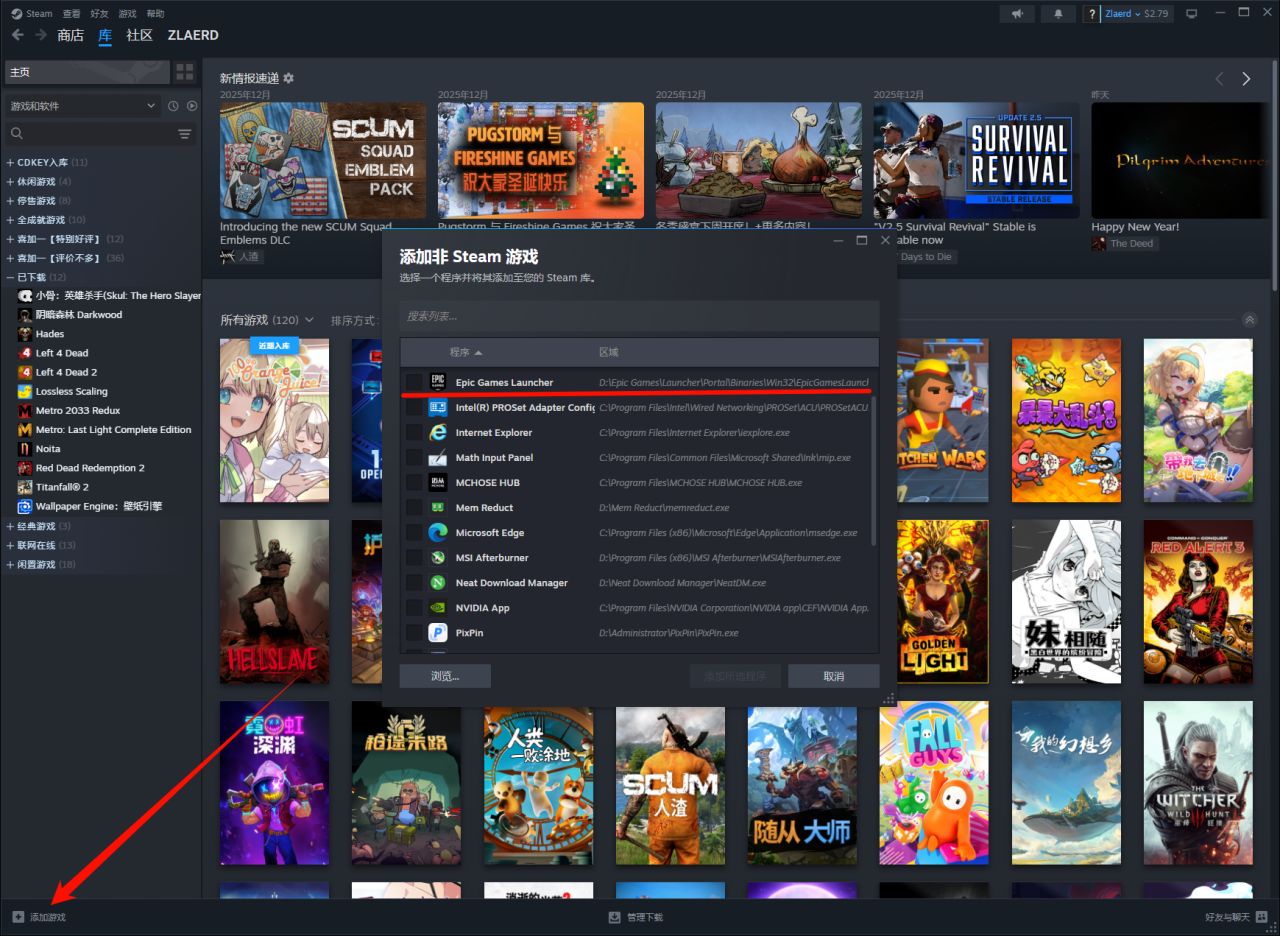Open the notifications bell
The width and height of the screenshot is (1280, 936).
[x=1058, y=14]
